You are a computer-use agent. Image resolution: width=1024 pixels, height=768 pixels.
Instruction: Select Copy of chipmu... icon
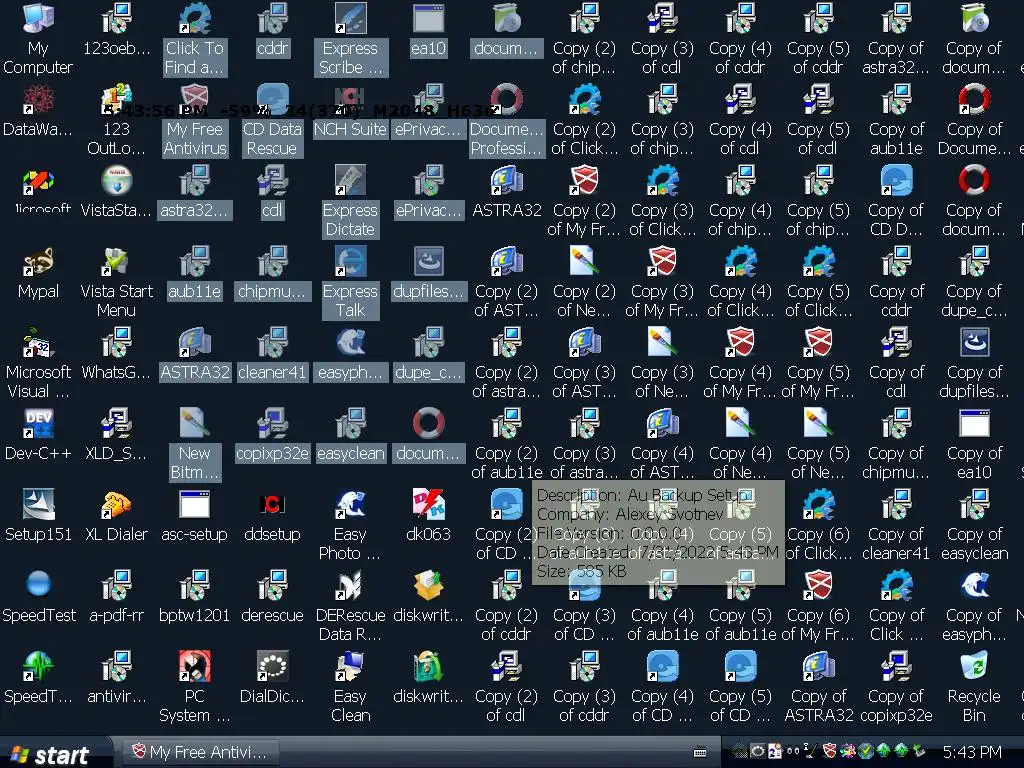click(896, 424)
